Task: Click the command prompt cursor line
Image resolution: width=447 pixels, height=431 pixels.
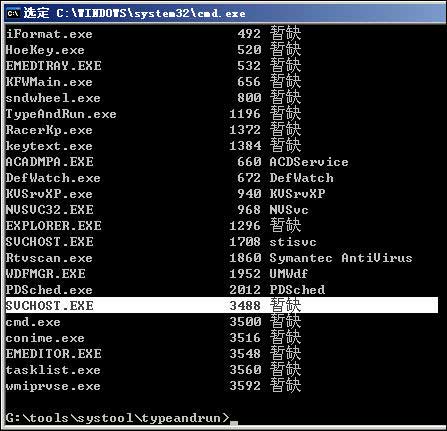Action: pyautogui.click(x=122, y=418)
